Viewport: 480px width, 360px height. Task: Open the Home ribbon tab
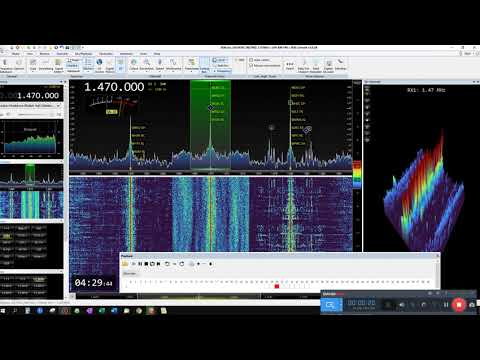coord(16,54)
